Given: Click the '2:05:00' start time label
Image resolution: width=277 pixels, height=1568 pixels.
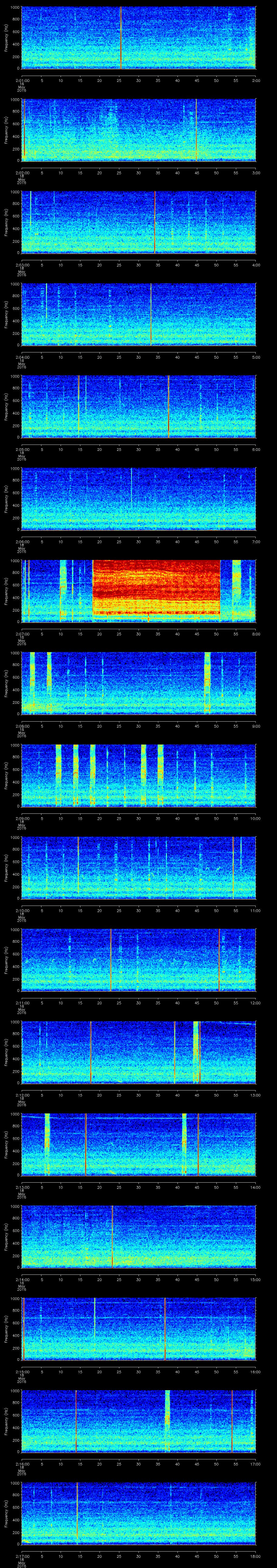Looking at the screenshot, I should coord(22,449).
